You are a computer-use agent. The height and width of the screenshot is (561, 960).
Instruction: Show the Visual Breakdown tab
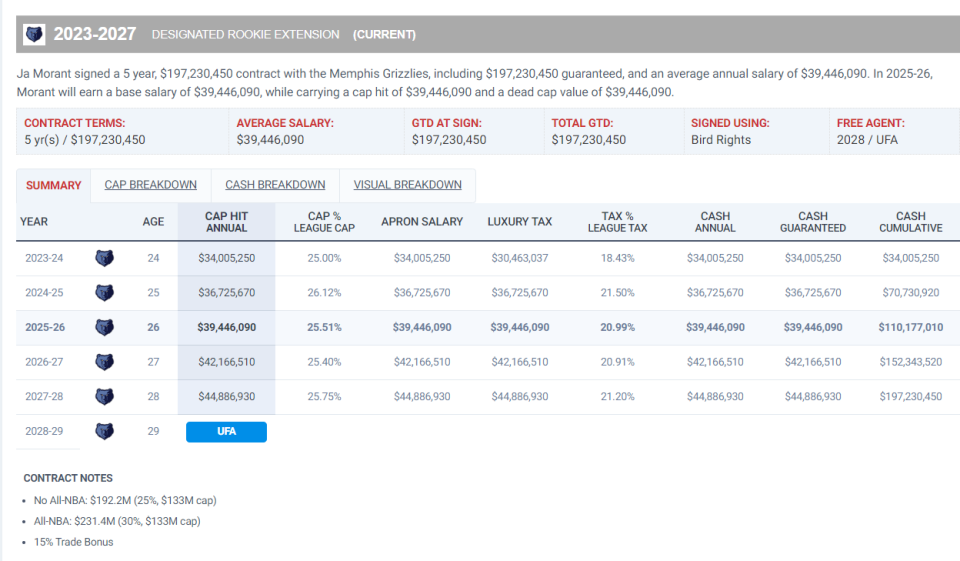coord(407,185)
